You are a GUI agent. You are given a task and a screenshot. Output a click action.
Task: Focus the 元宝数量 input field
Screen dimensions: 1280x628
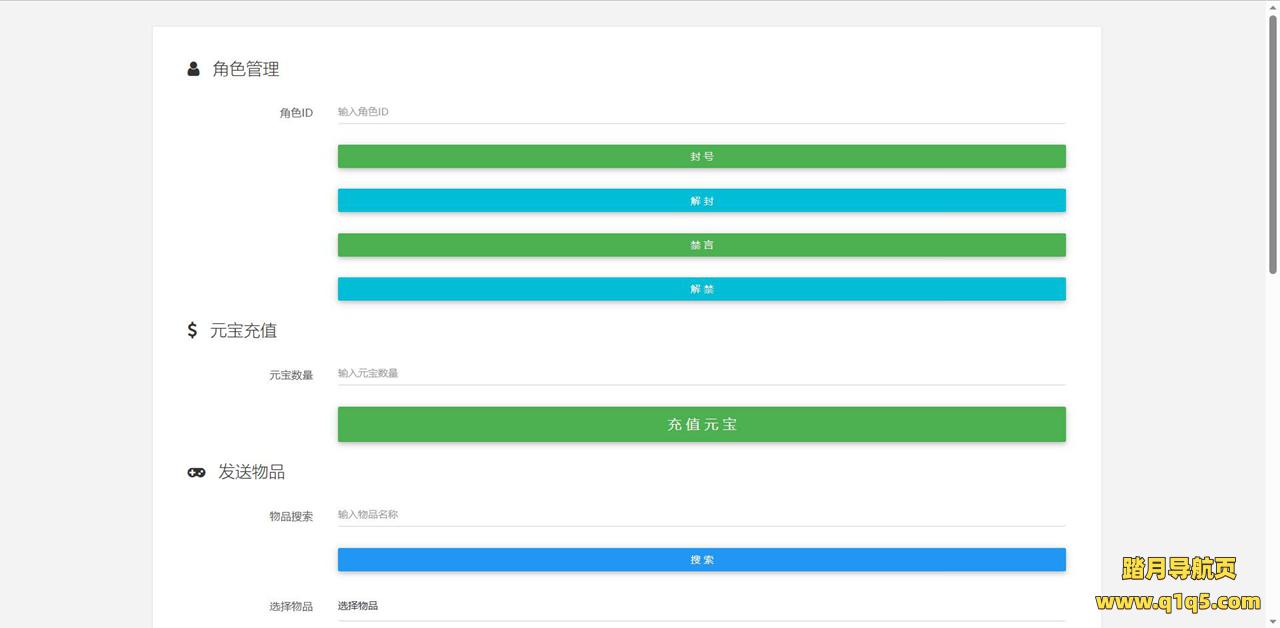pos(701,373)
